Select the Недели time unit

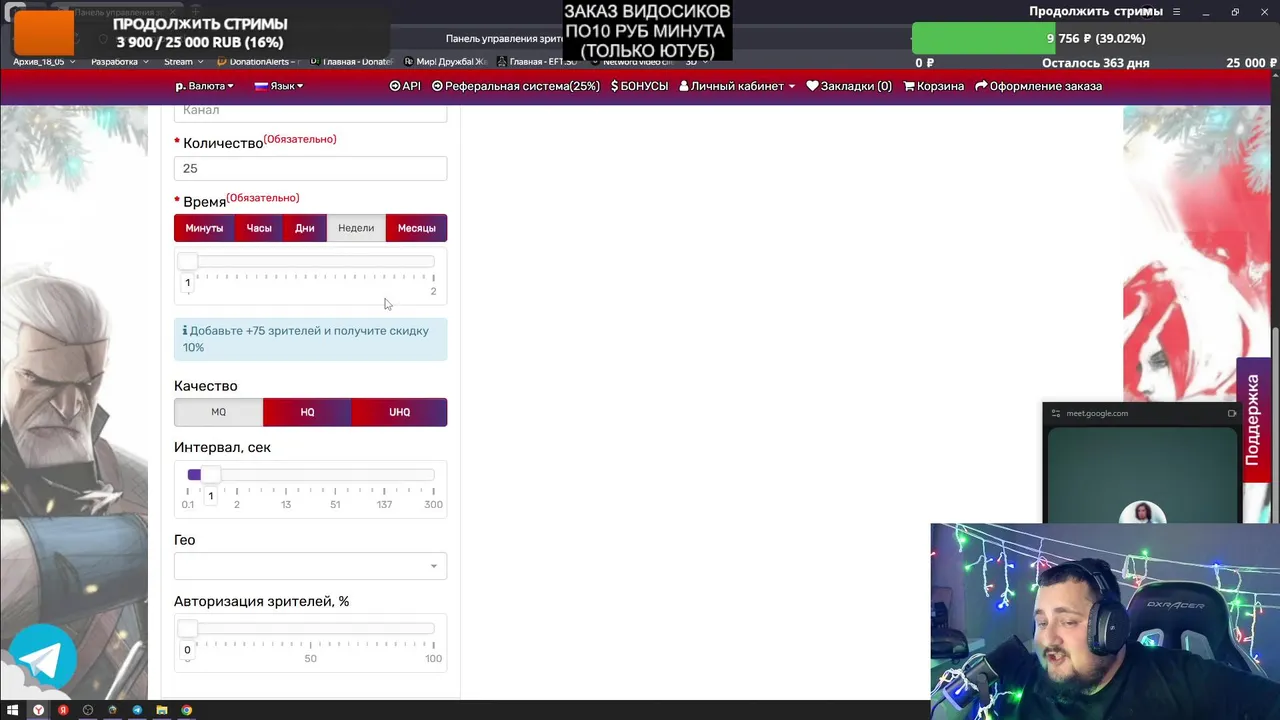[356, 228]
